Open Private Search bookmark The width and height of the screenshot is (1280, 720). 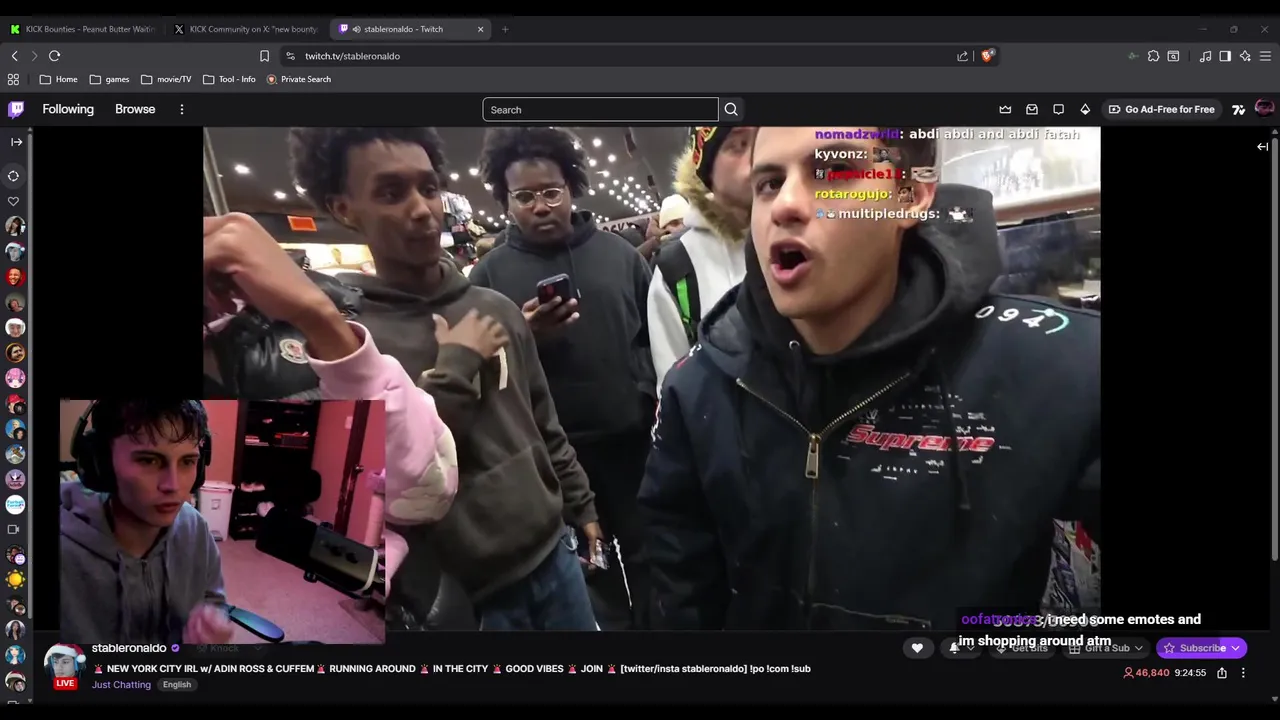click(x=298, y=79)
